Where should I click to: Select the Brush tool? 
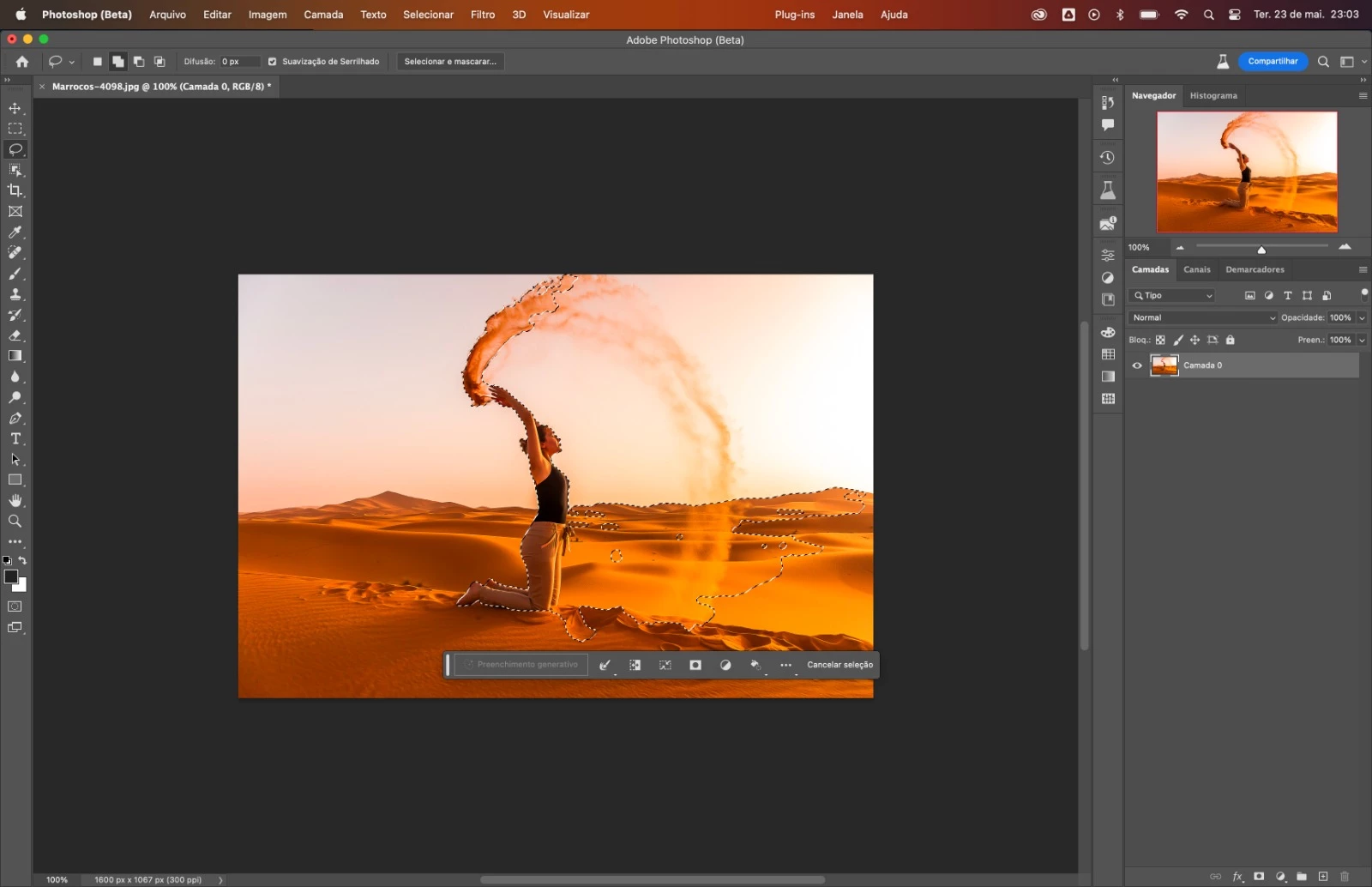(15, 274)
